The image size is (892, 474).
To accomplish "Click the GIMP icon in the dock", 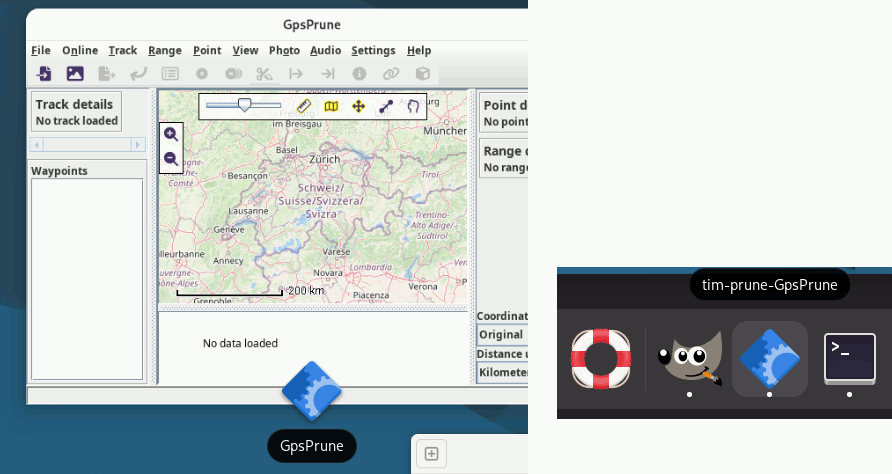I will [x=690, y=359].
